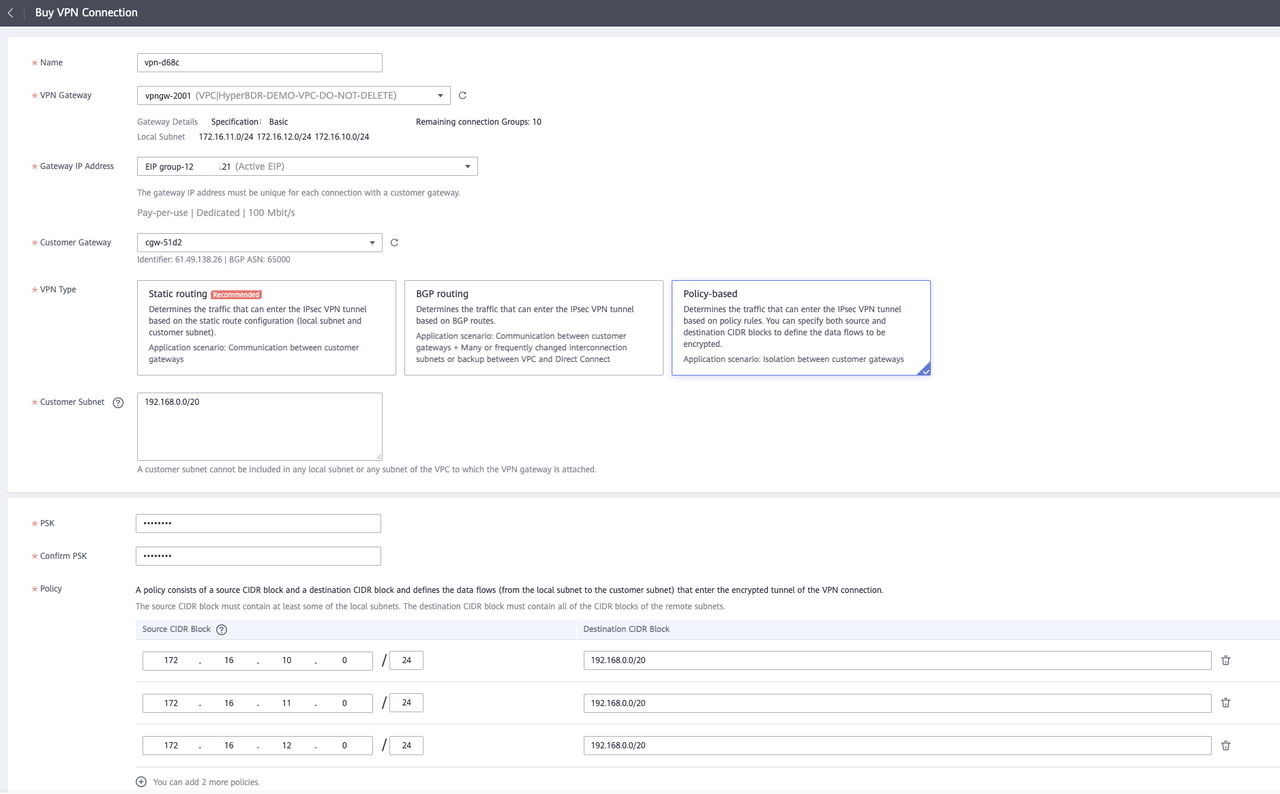Click the Buy VPN Connection title
This screenshot has height=794, width=1280.
point(87,13)
